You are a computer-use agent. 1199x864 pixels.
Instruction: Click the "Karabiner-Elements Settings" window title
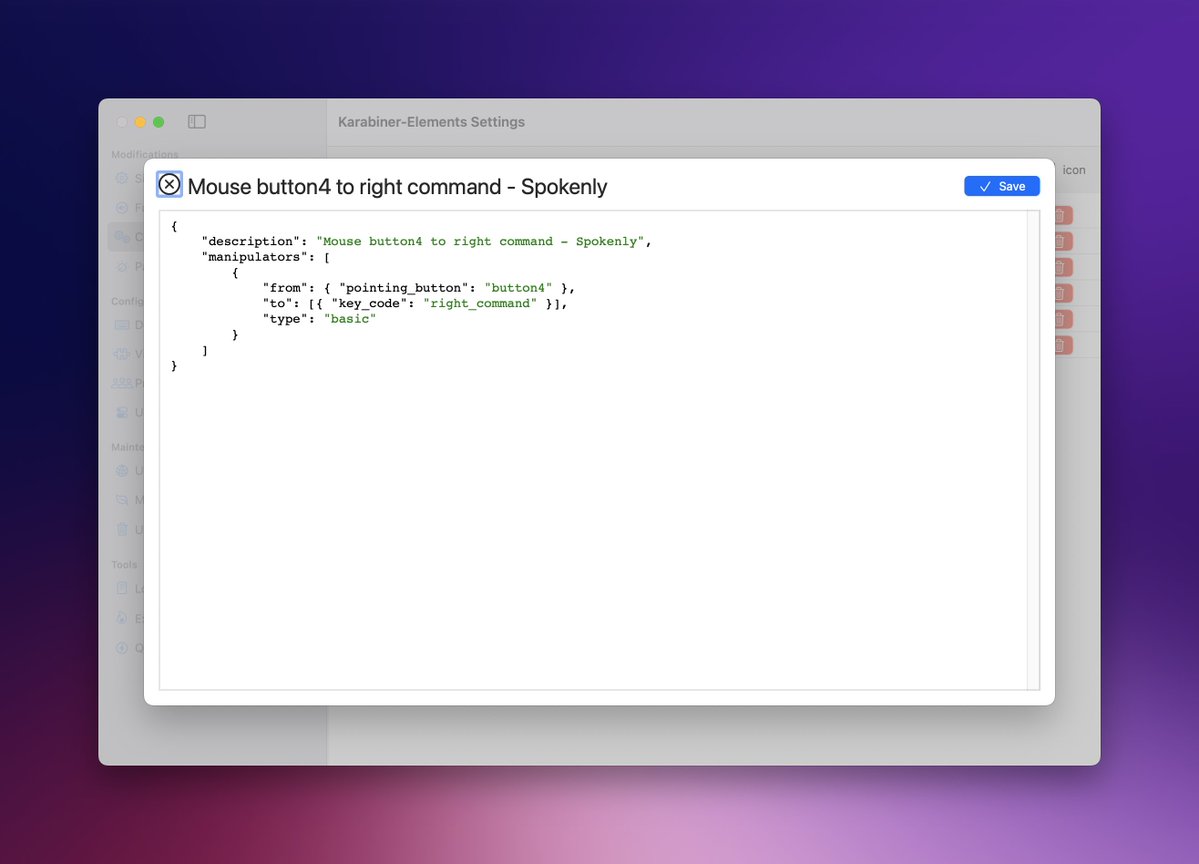431,122
